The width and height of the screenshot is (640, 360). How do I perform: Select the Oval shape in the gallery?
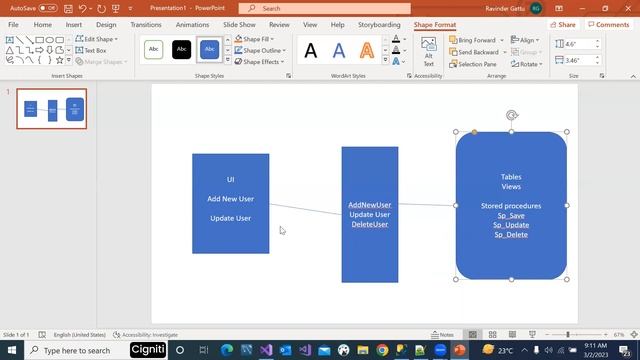49,40
